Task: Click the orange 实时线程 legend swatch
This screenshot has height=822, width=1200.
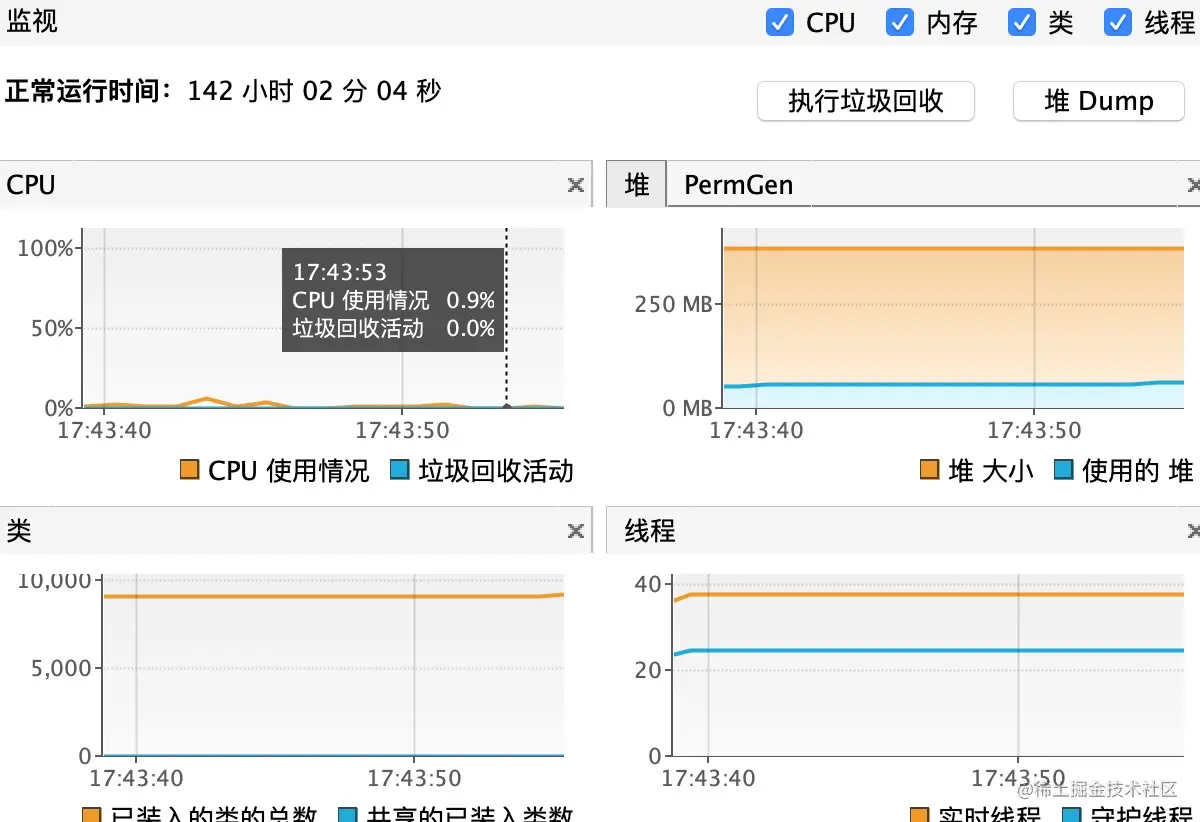Action: click(920, 814)
